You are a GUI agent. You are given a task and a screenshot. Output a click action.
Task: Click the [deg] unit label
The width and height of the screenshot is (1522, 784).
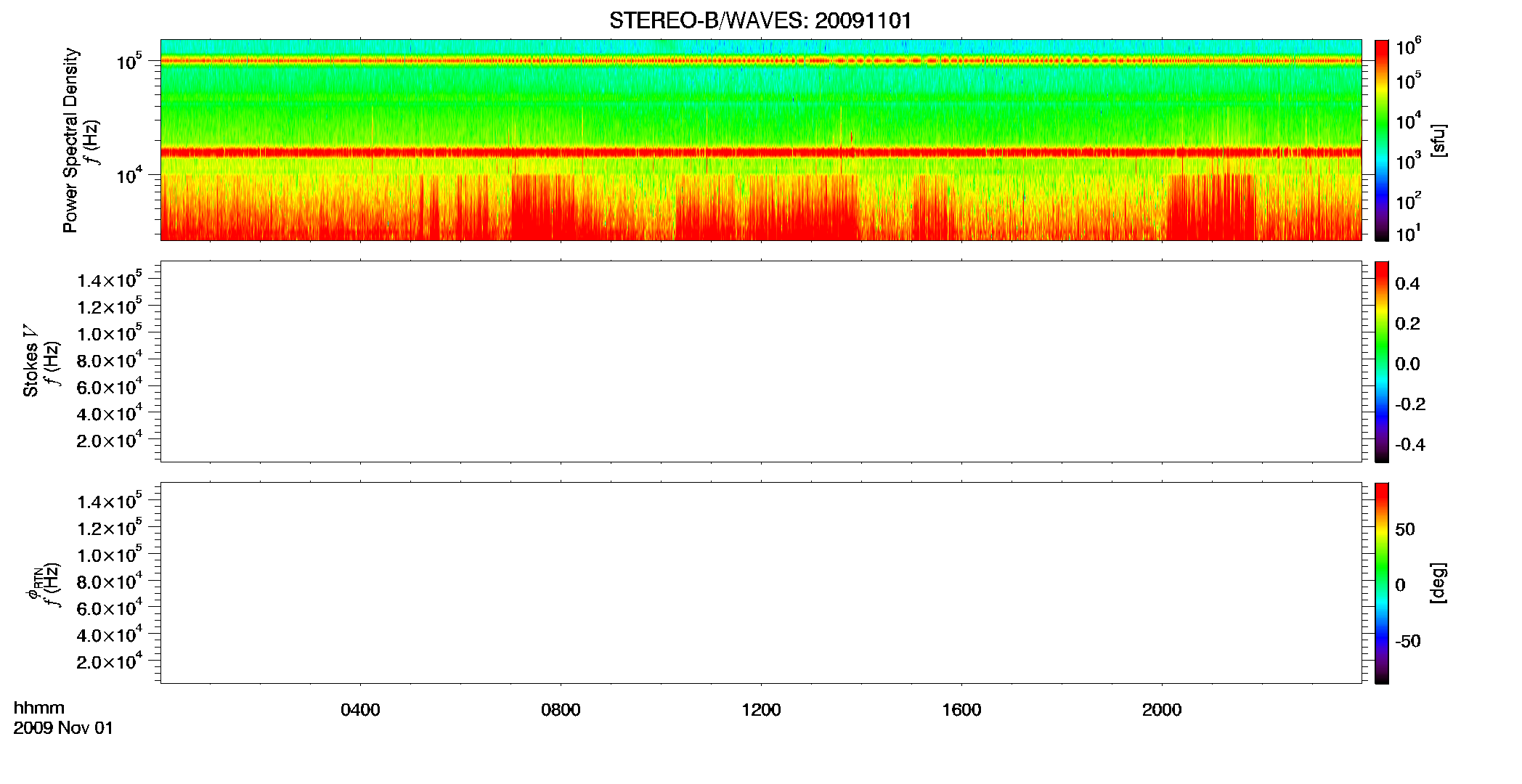click(x=1439, y=583)
